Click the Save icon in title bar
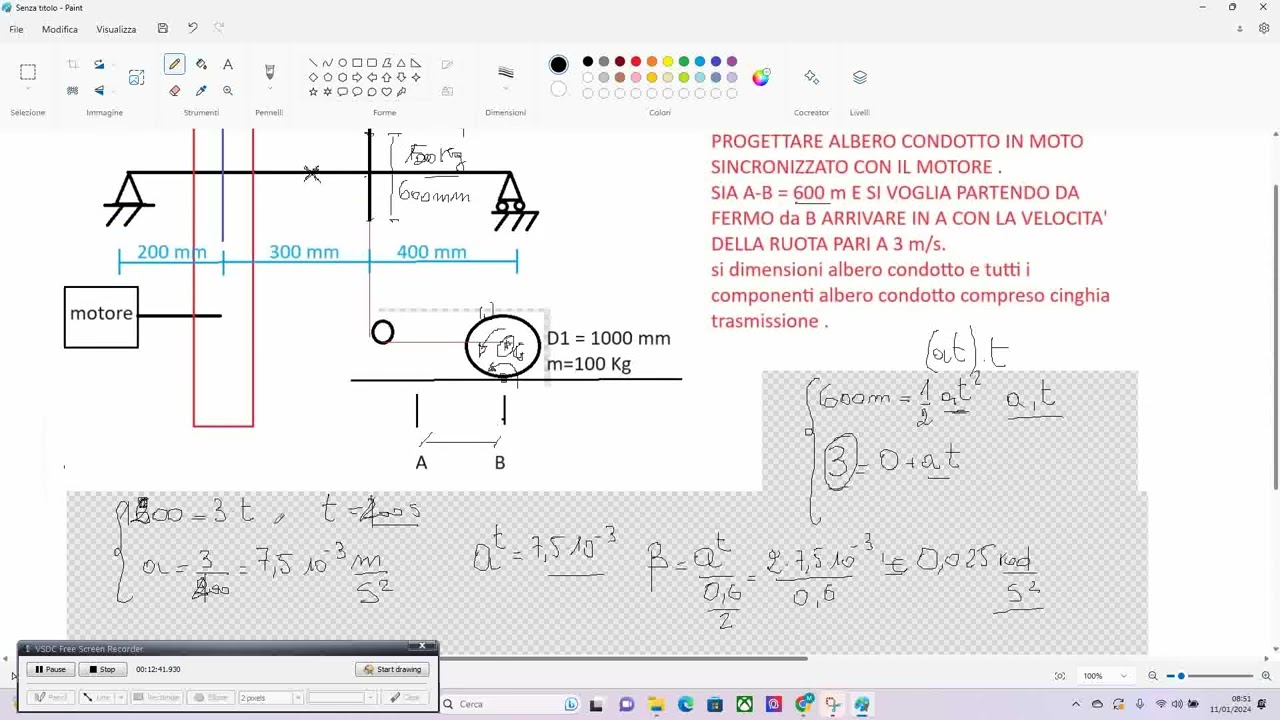This screenshot has width=1280, height=720. pos(163,29)
